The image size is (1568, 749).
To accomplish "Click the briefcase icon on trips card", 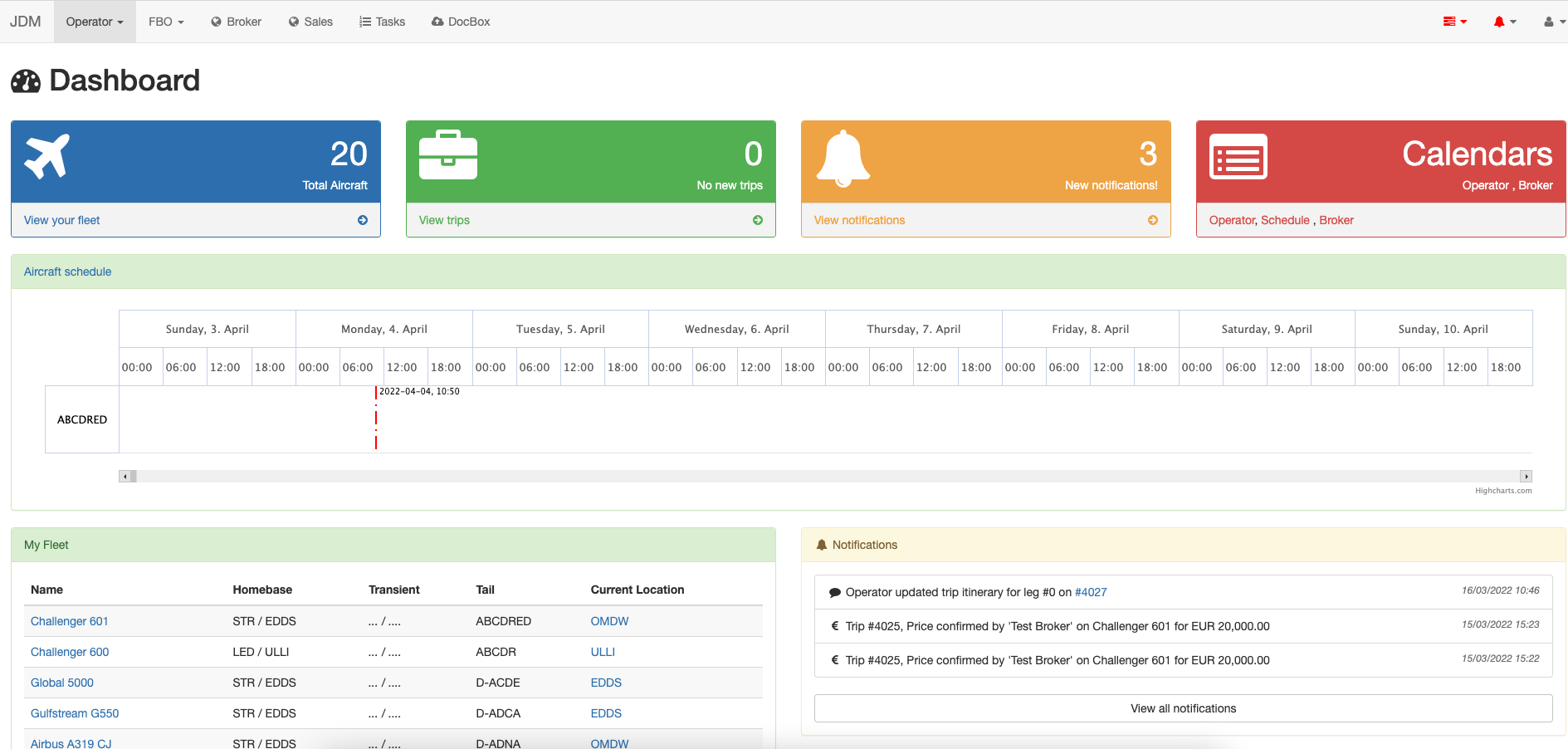I will click(448, 155).
